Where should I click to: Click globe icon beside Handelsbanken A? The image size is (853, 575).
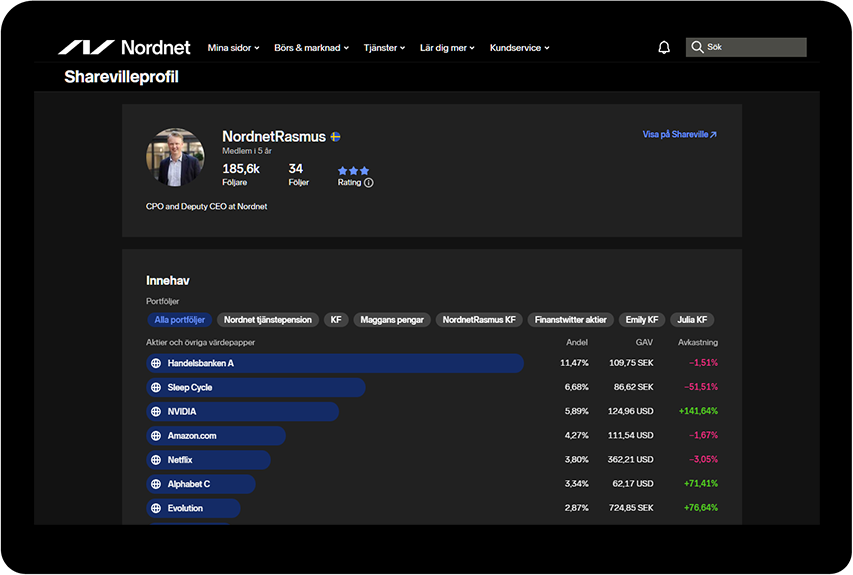[156, 363]
